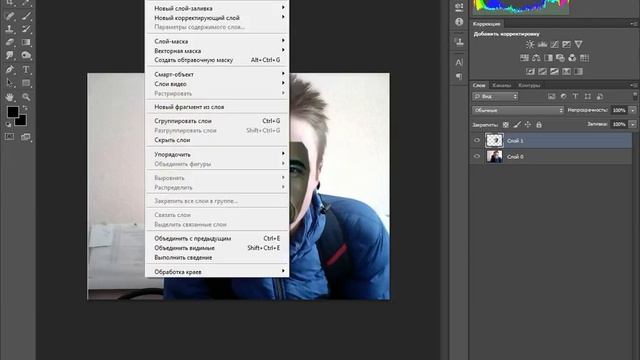Select the Zoom magnifier tool

click(26, 97)
